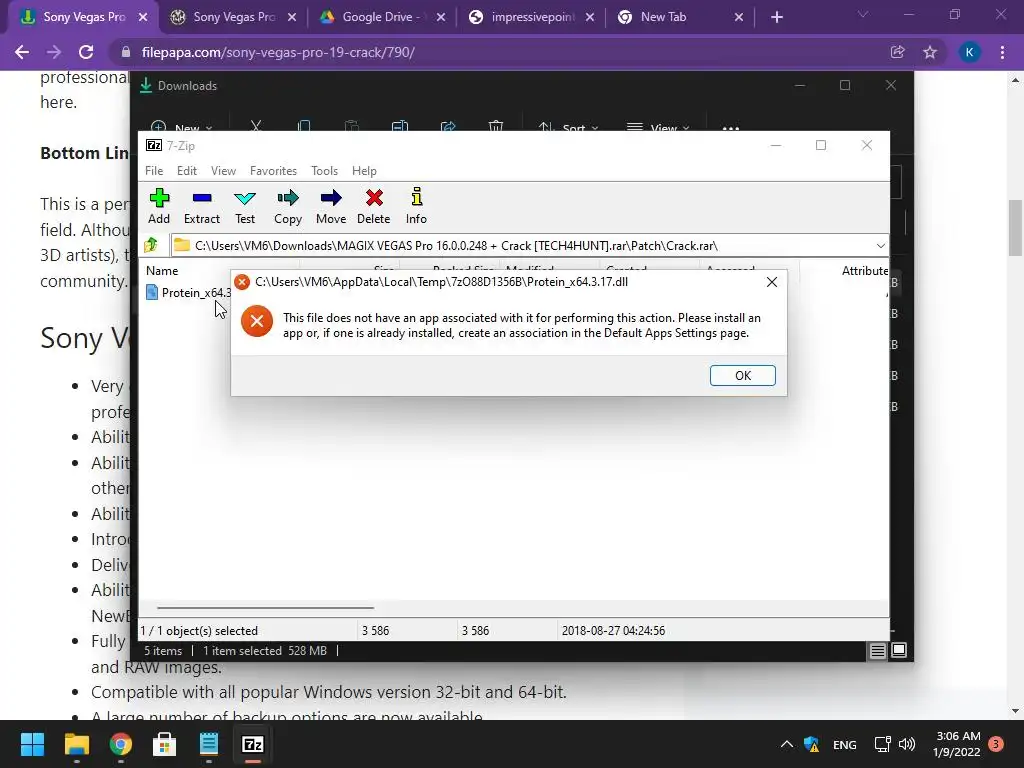Image resolution: width=1024 pixels, height=768 pixels.
Task: Show hidden system tray icons
Action: point(787,744)
